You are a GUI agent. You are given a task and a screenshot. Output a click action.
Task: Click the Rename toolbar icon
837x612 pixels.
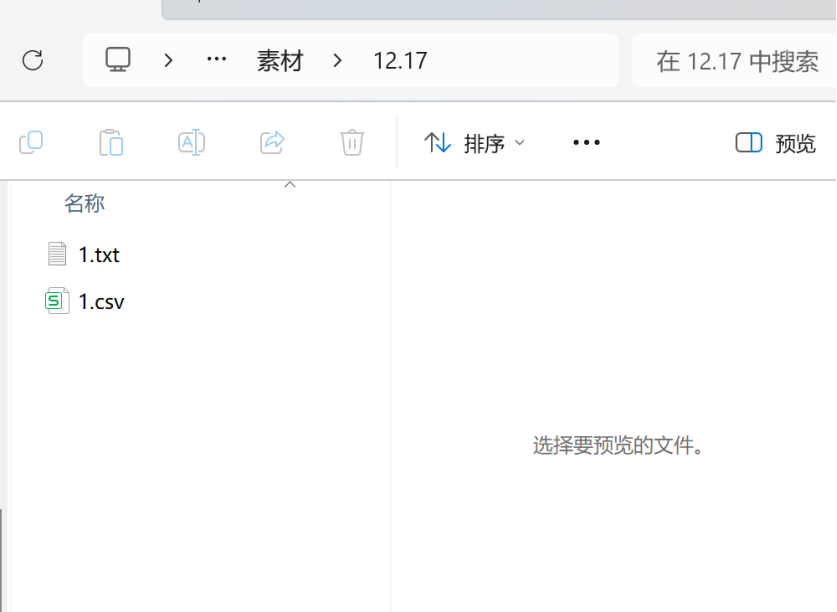pos(192,143)
